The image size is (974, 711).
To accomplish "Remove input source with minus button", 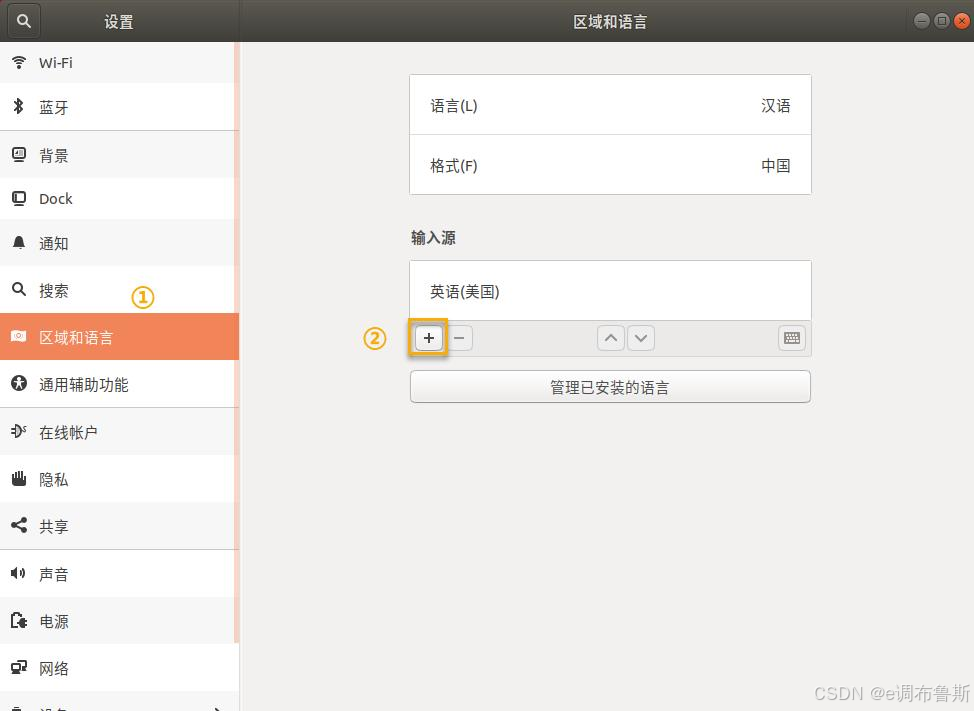I will 459,338.
